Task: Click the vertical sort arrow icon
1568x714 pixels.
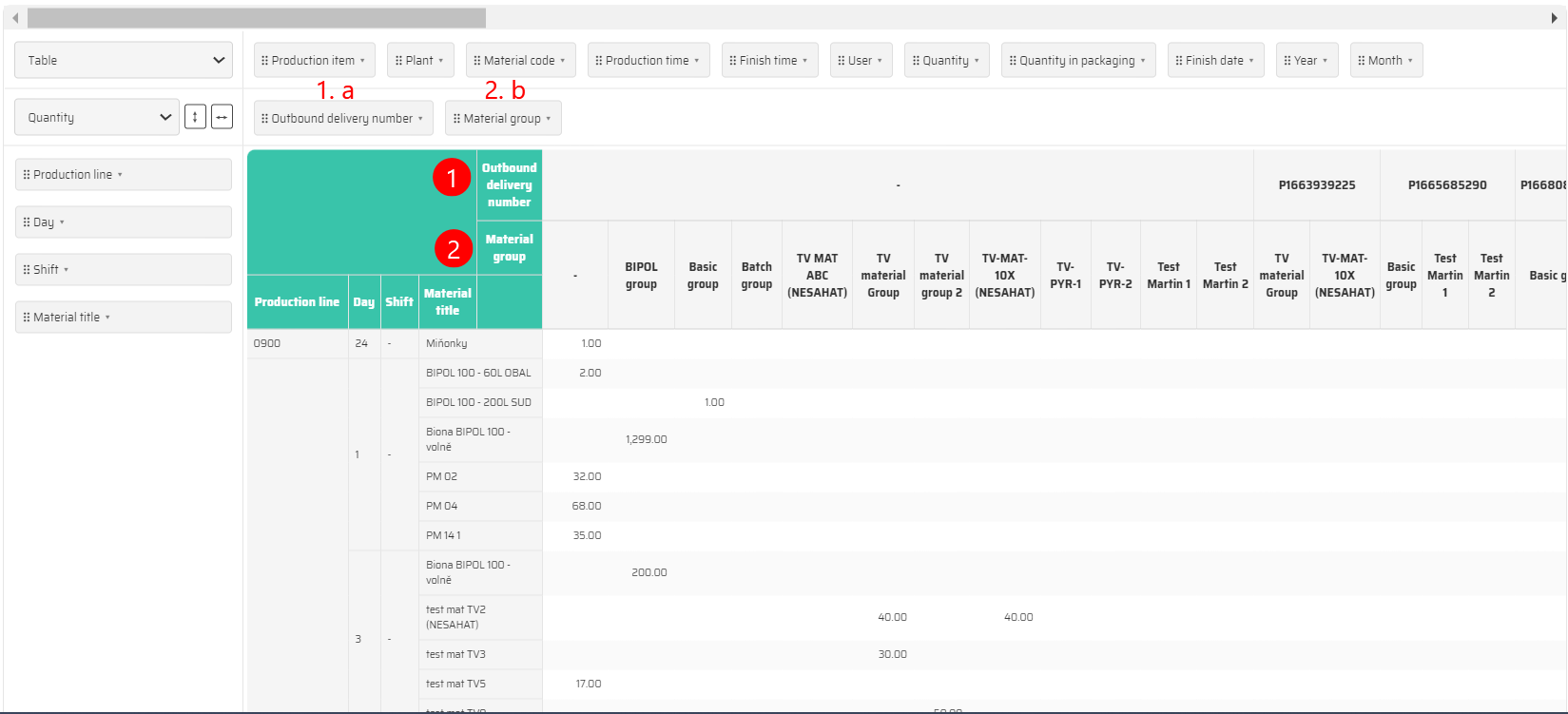Action: pyautogui.click(x=195, y=117)
